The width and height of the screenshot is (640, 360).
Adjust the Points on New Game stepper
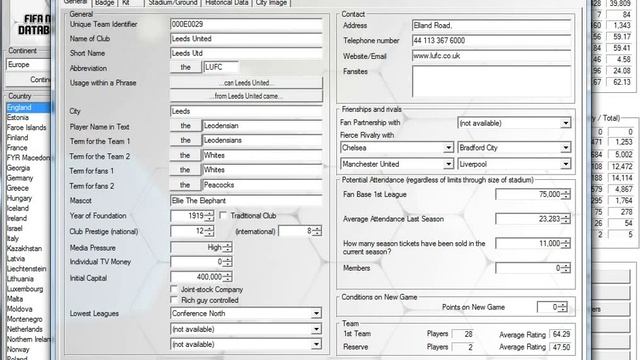point(563,307)
